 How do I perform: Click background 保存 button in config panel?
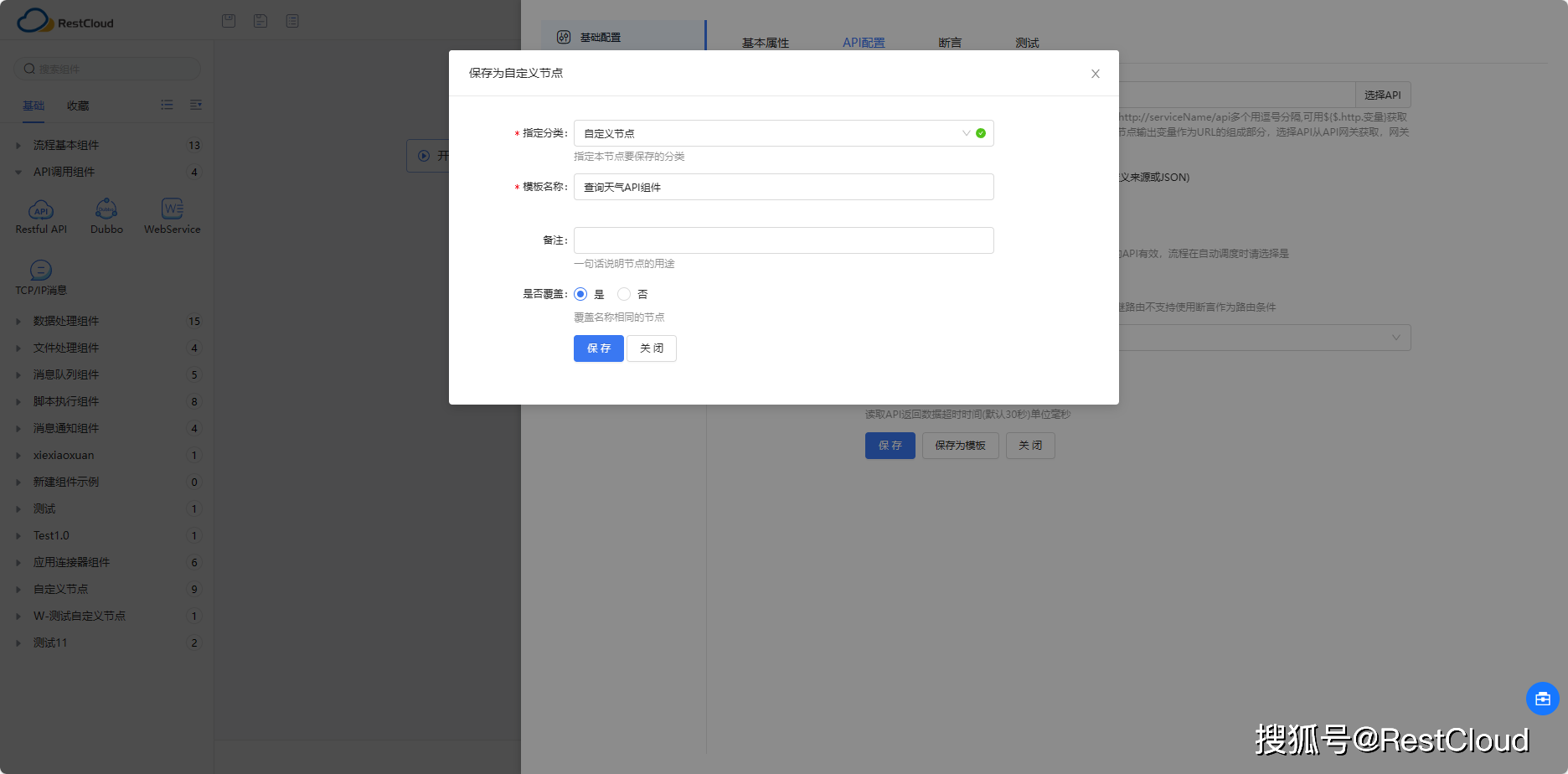[x=890, y=446]
